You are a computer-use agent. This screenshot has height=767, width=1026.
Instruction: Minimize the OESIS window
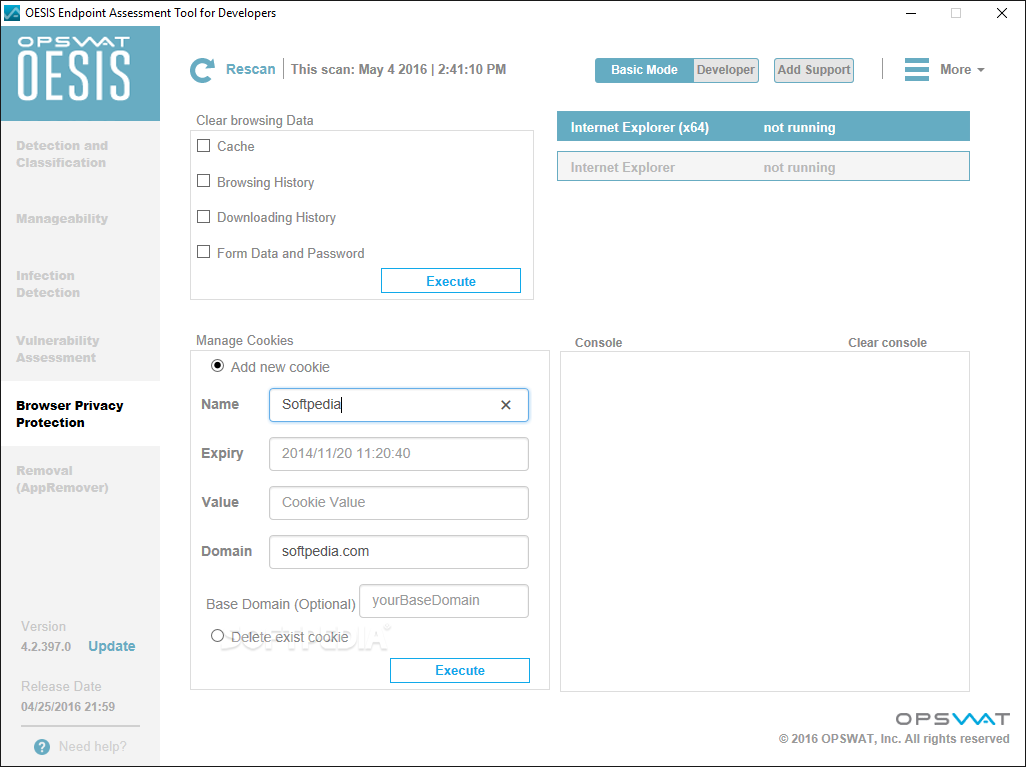point(911,13)
